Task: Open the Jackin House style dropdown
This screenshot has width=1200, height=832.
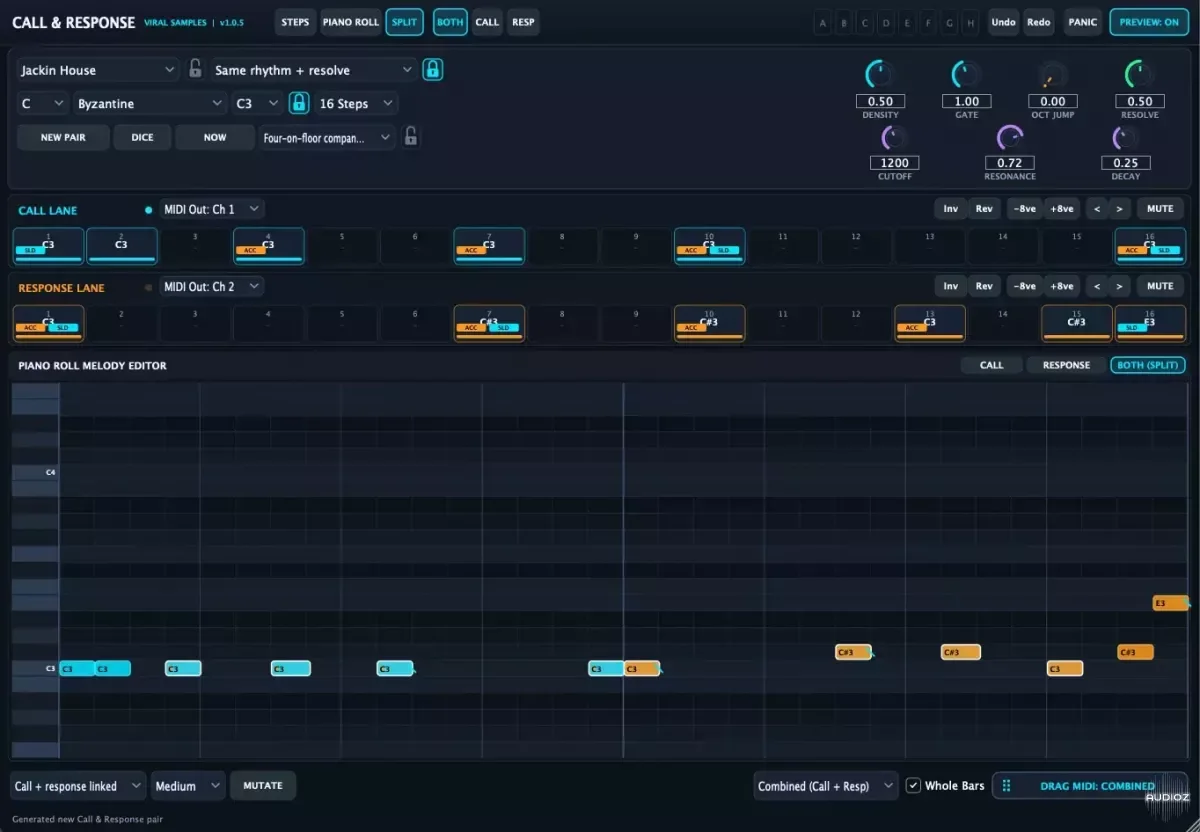Action: click(97, 70)
